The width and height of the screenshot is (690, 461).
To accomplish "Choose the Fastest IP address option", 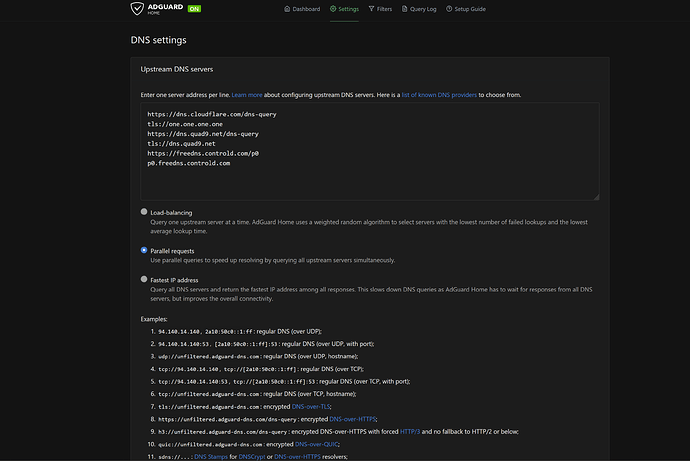I will [x=145, y=280].
